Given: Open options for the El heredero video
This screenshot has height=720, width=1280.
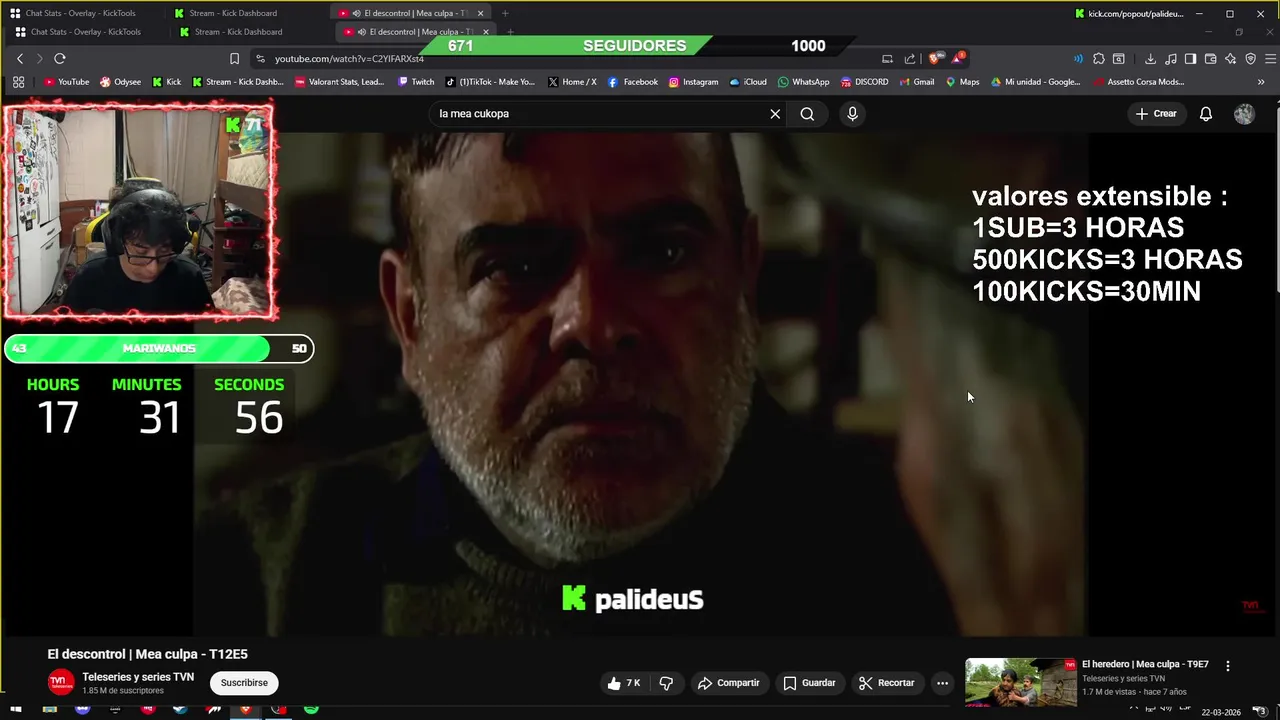Looking at the screenshot, I should [1228, 666].
